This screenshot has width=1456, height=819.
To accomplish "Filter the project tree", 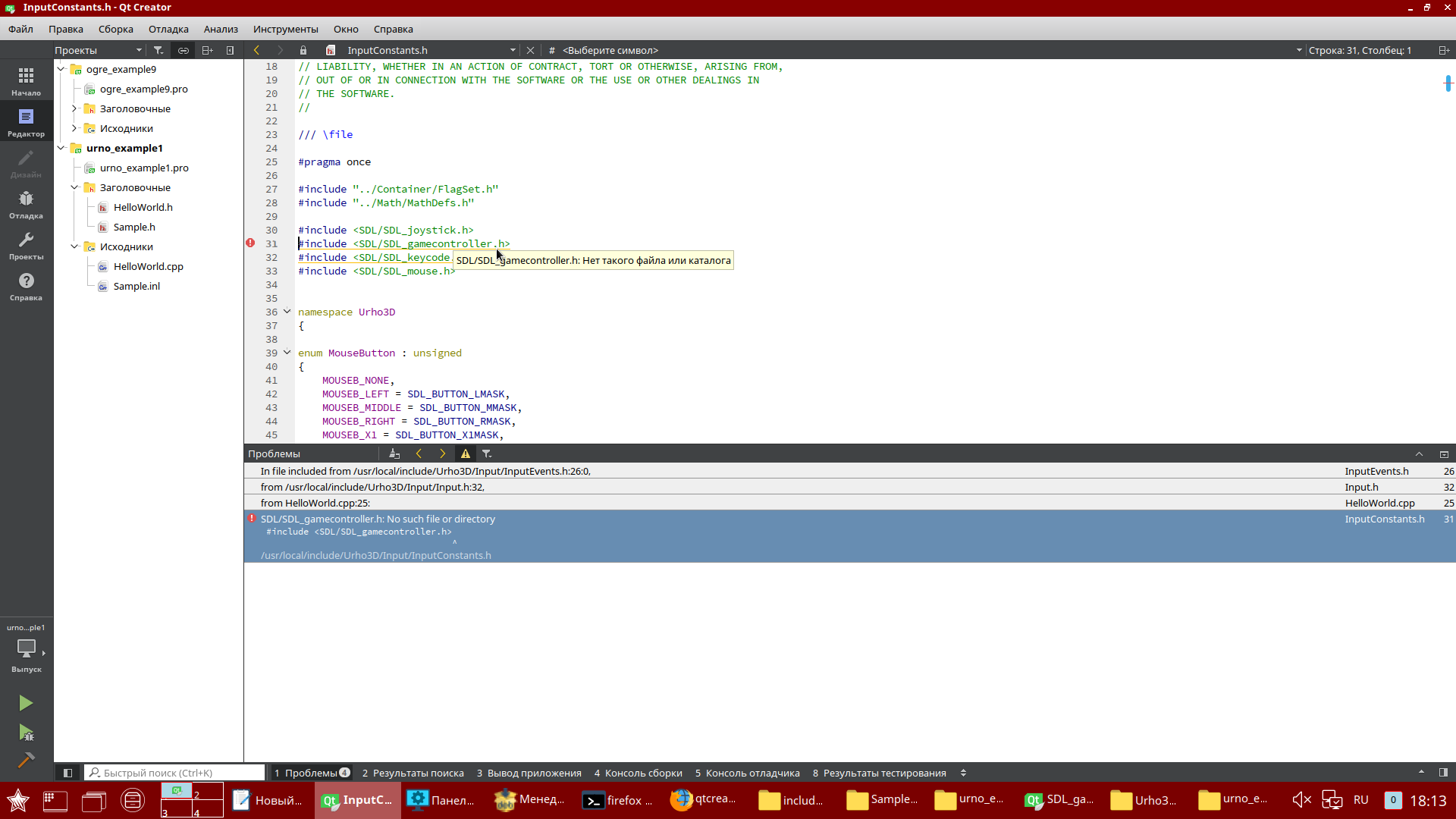I will tap(158, 50).
